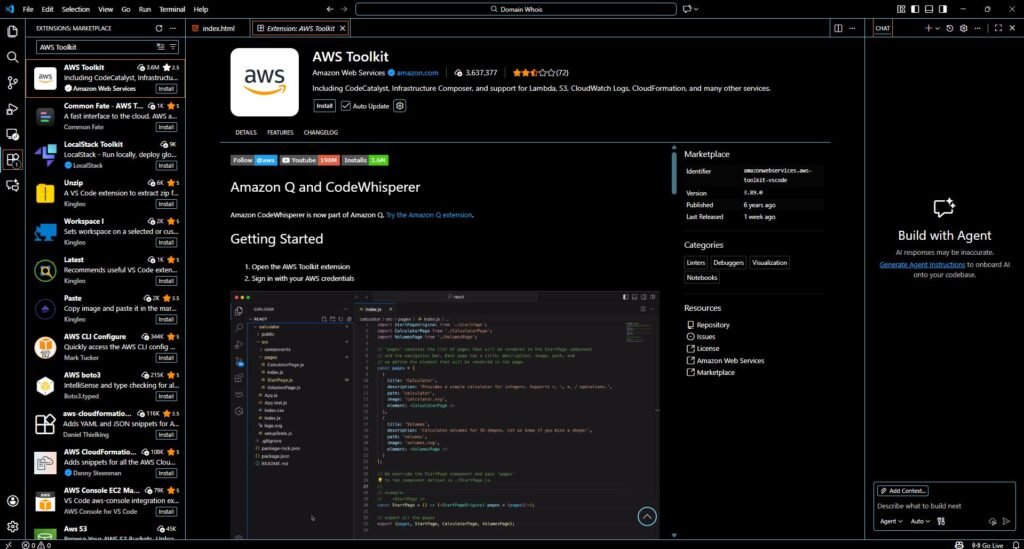Open the Remote Explorer view

pos(12,134)
